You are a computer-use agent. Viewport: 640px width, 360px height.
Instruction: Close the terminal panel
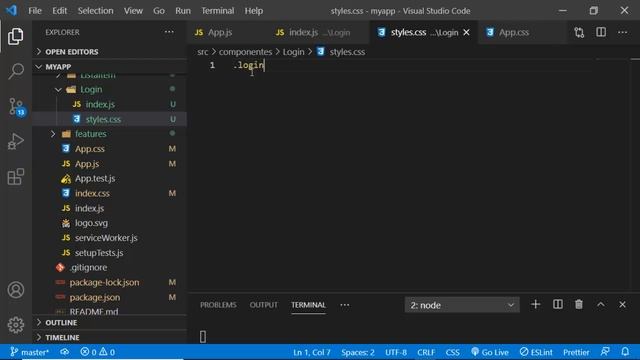(622, 304)
